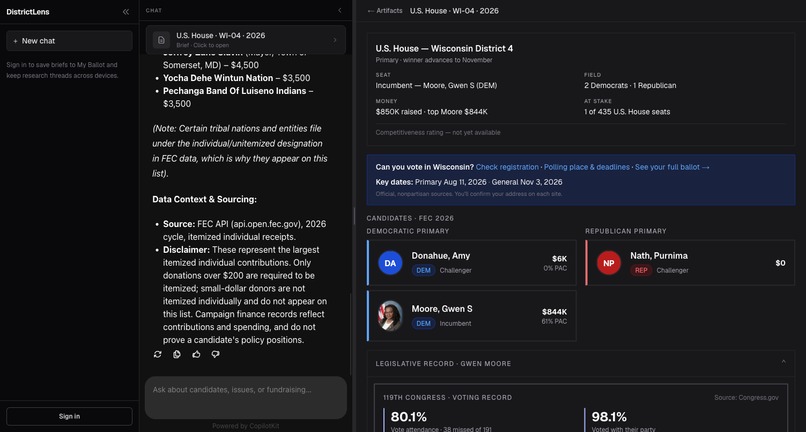Click the right chevron on brief card

click(x=335, y=40)
